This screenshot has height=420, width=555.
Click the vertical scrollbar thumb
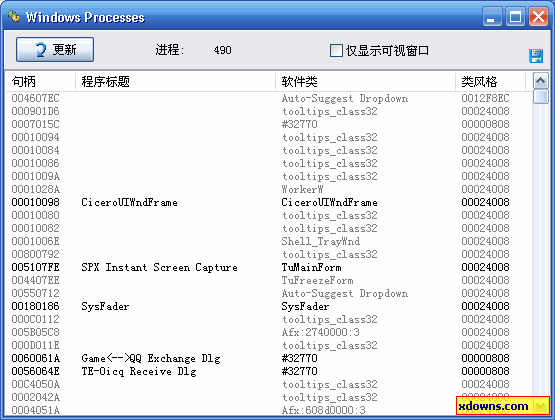coord(540,97)
